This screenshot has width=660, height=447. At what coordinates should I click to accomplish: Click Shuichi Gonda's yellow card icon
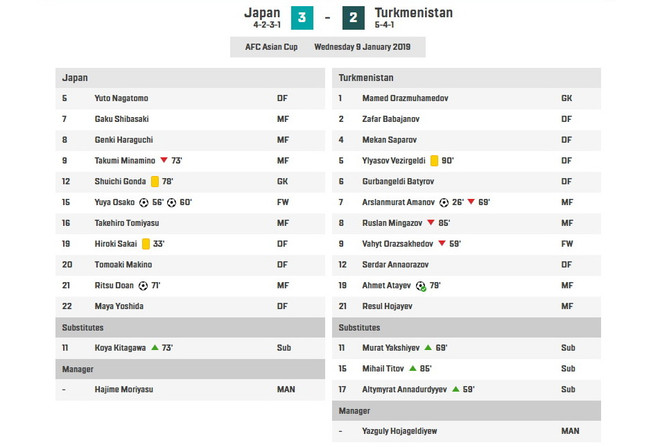155,181
